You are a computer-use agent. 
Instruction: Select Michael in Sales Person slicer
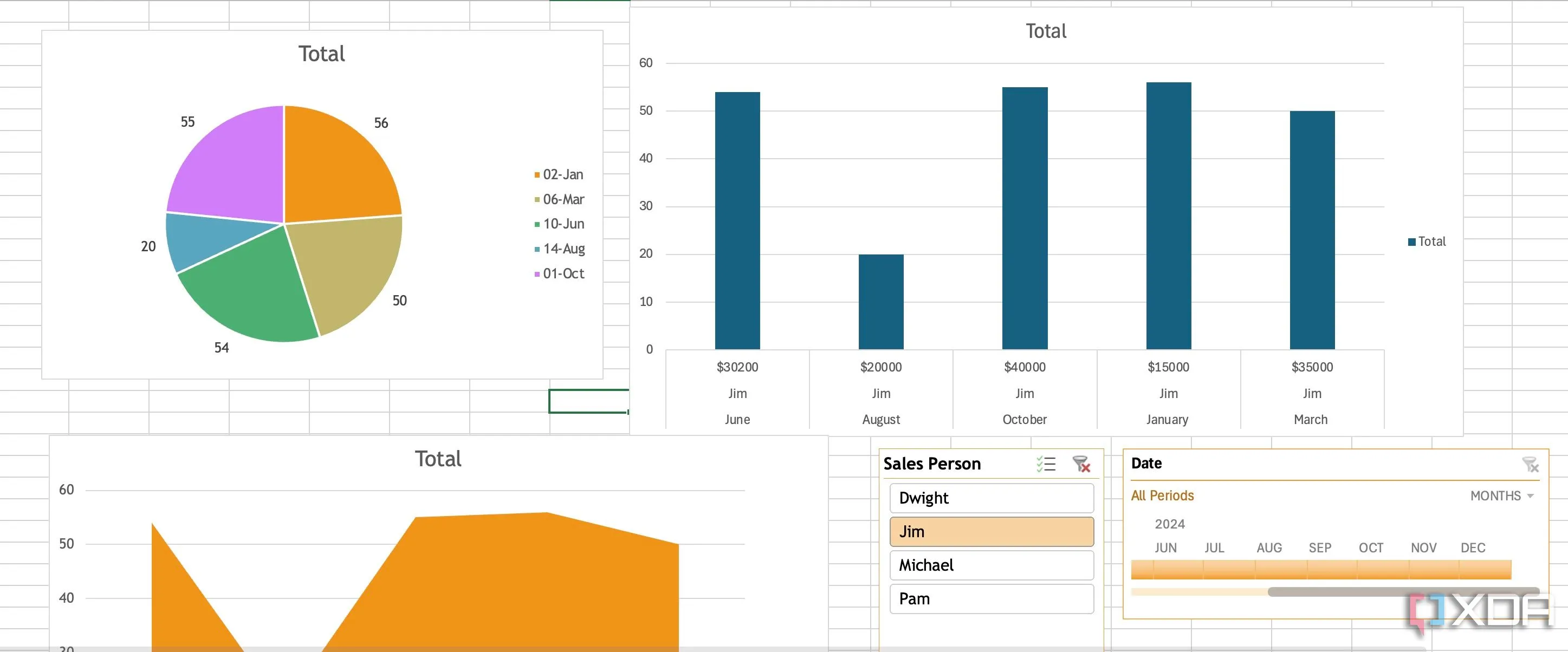992,565
